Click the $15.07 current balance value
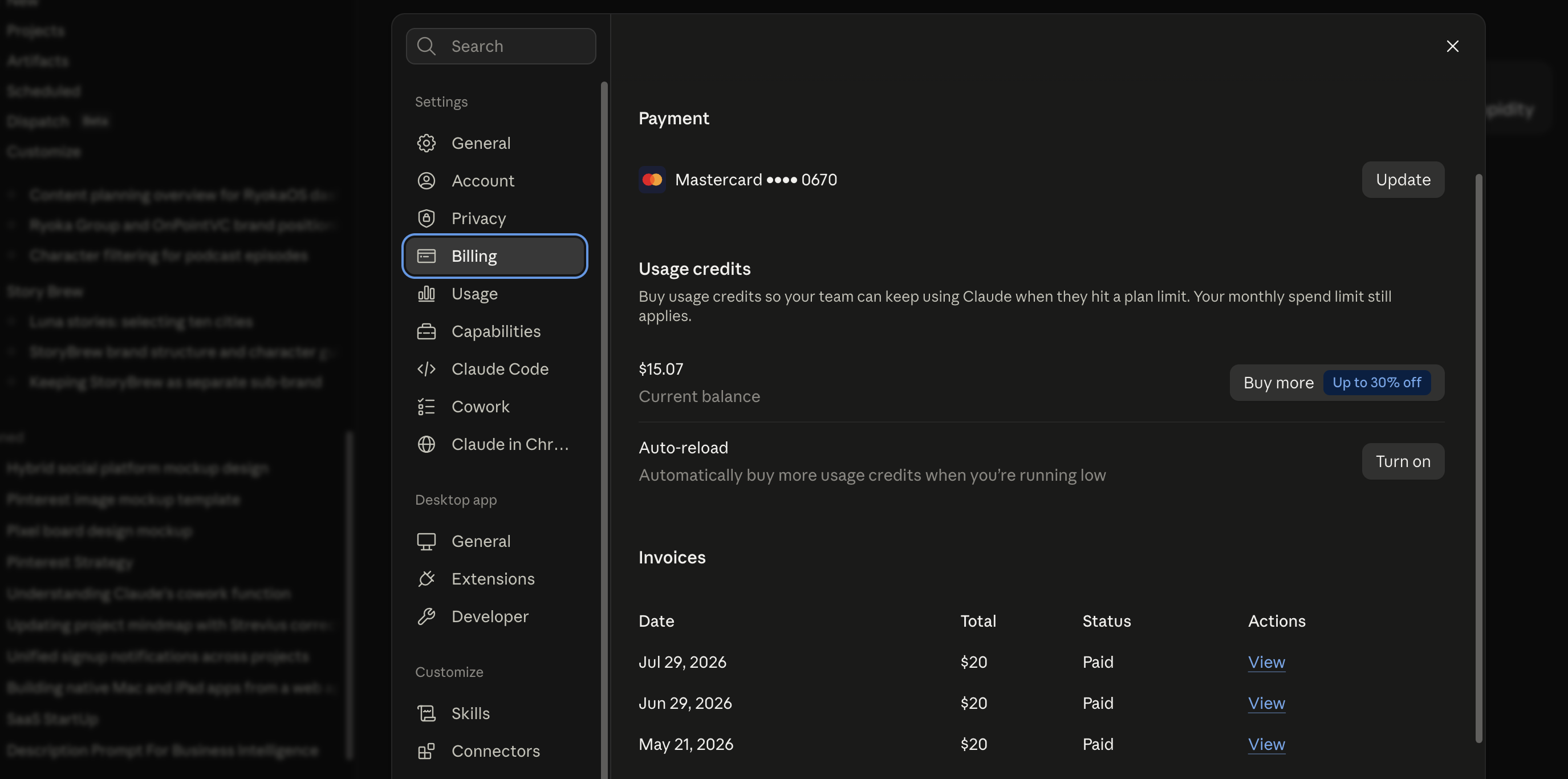 pyautogui.click(x=660, y=369)
